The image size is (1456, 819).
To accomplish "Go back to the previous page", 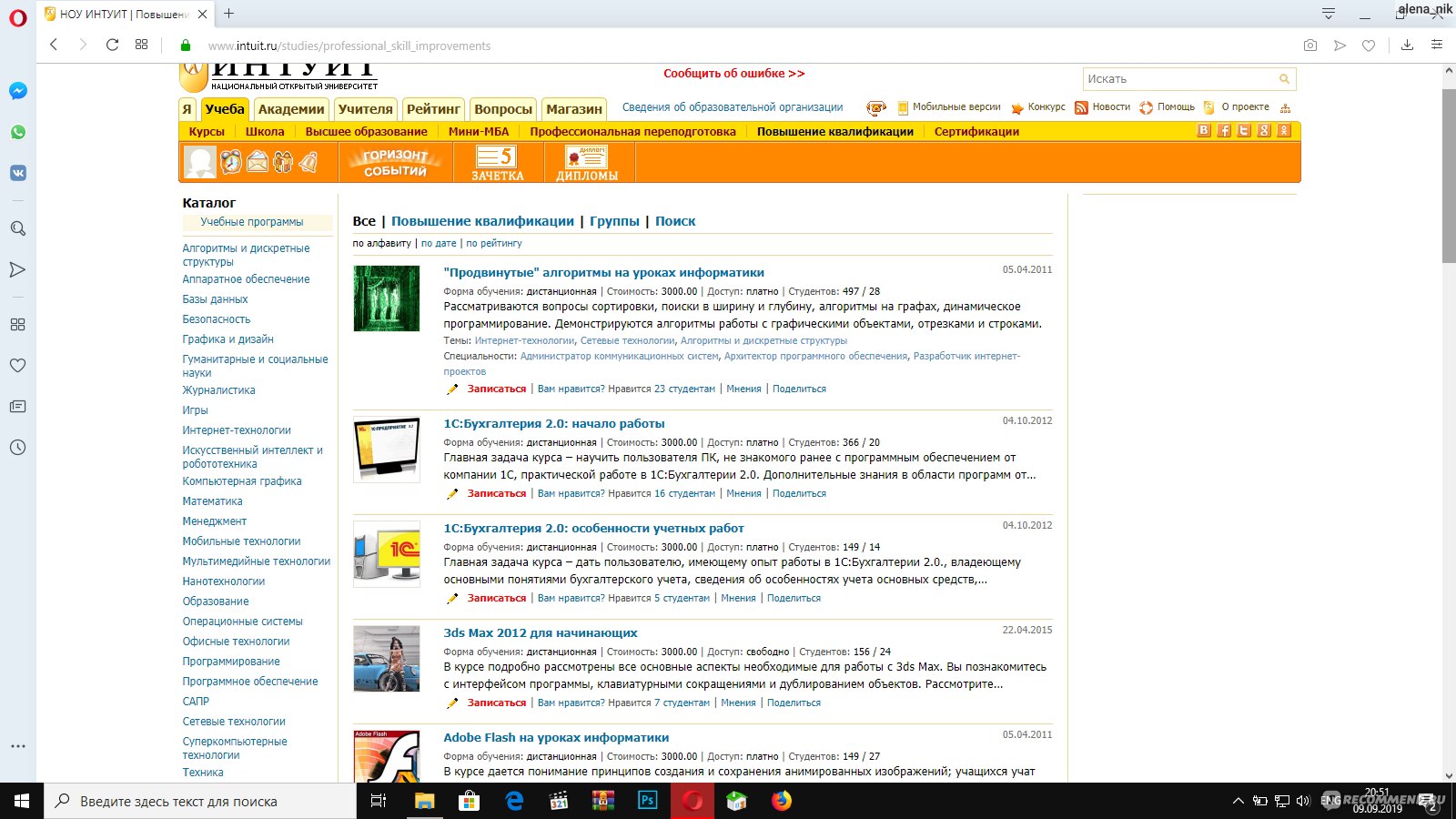I will (x=54, y=45).
